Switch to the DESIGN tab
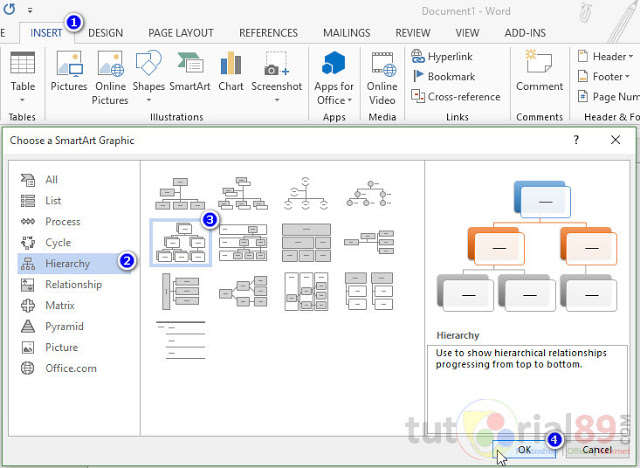This screenshot has height=468, width=640. click(105, 33)
